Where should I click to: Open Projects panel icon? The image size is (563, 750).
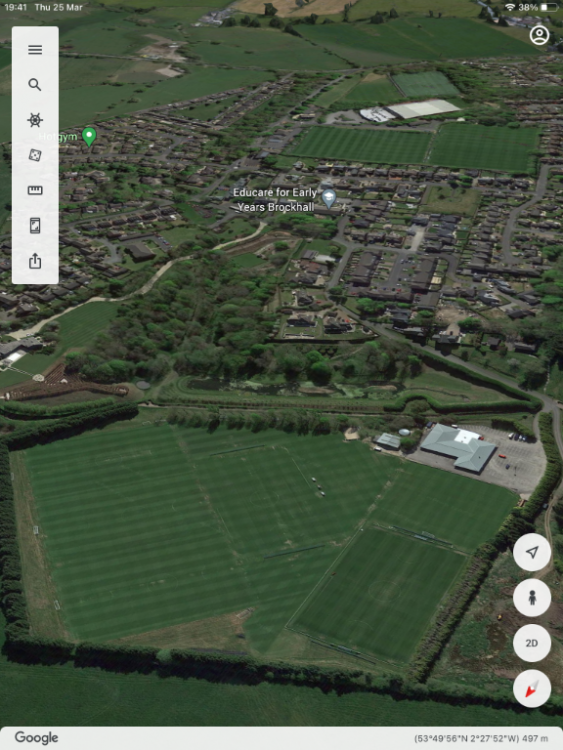[x=35, y=226]
